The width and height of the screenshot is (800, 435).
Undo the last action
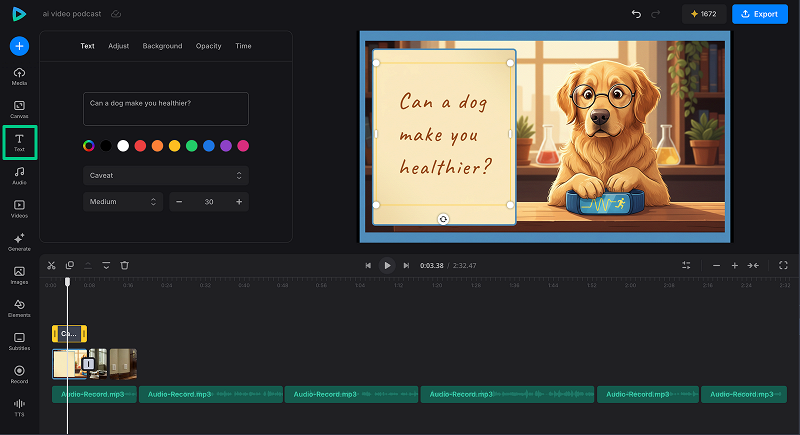tap(636, 14)
